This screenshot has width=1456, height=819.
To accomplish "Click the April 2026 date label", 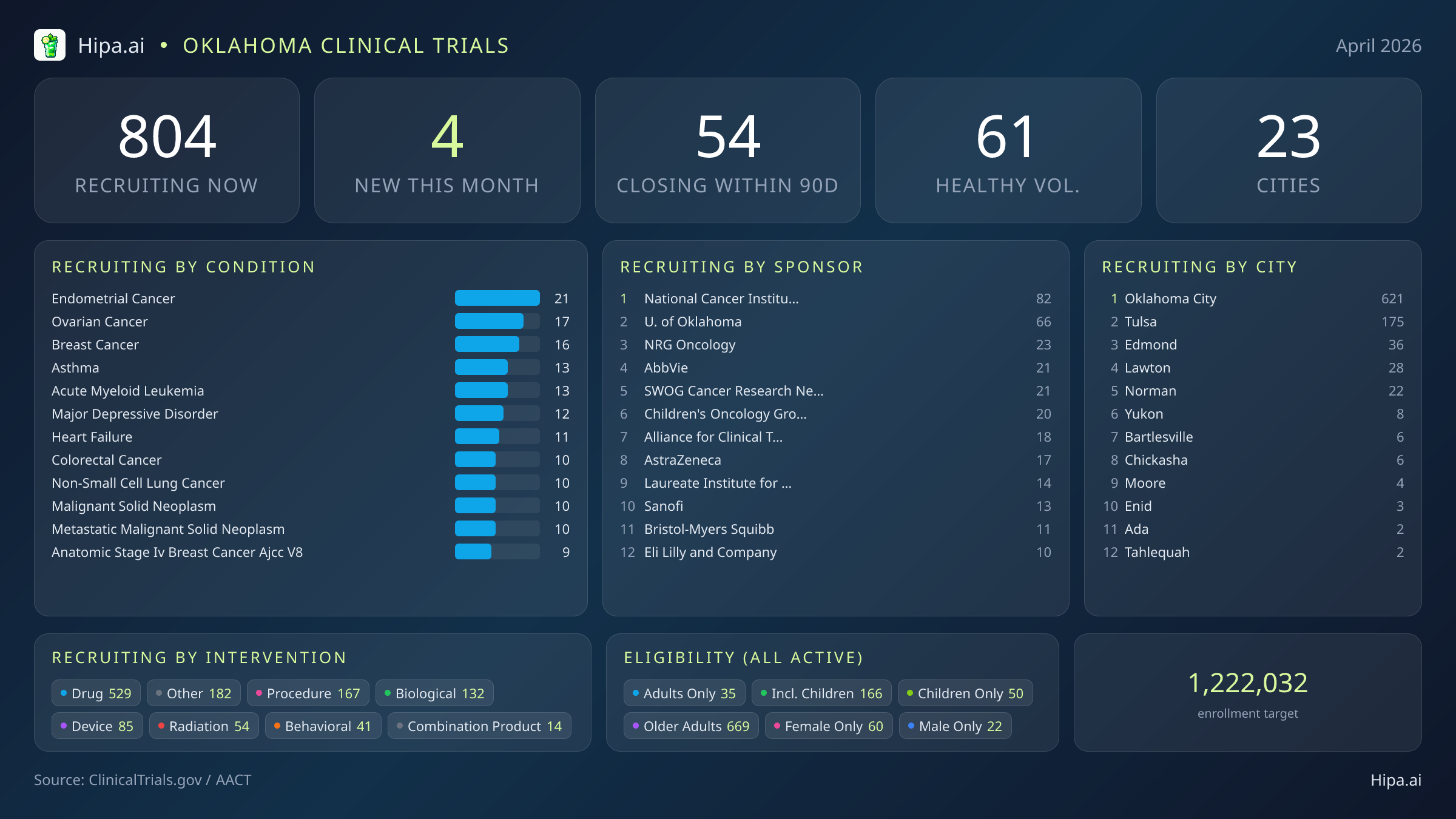I will coord(1378,46).
